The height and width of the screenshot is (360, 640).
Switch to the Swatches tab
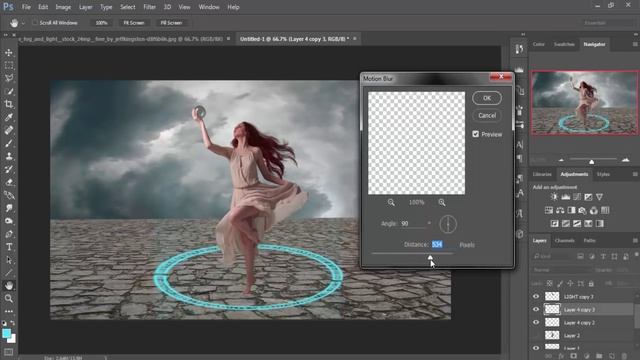(564, 44)
